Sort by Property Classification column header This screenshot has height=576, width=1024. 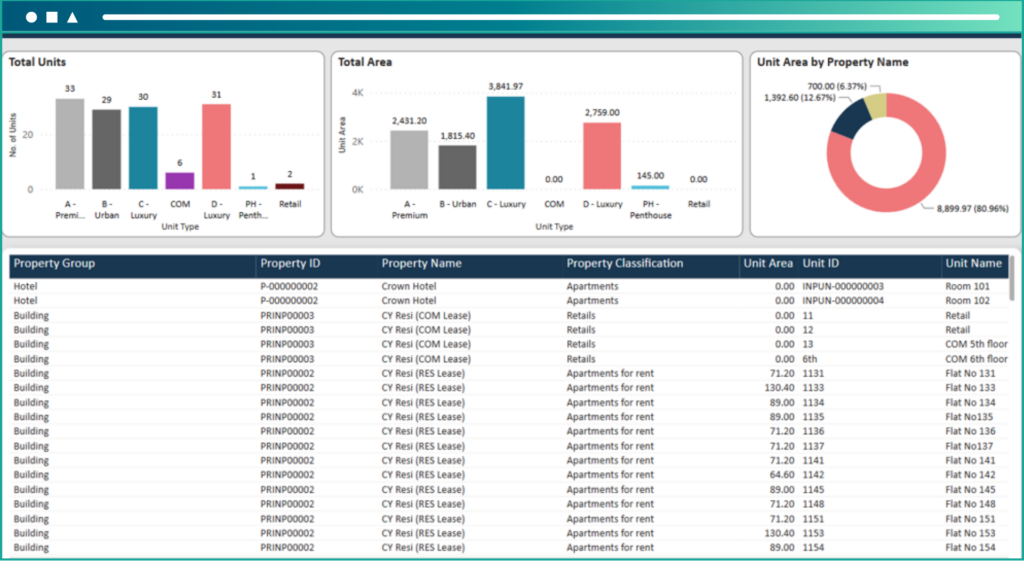pos(624,264)
